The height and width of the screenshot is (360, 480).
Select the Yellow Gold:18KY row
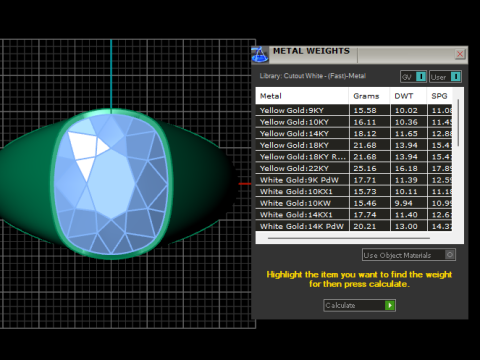pyautogui.click(x=354, y=145)
